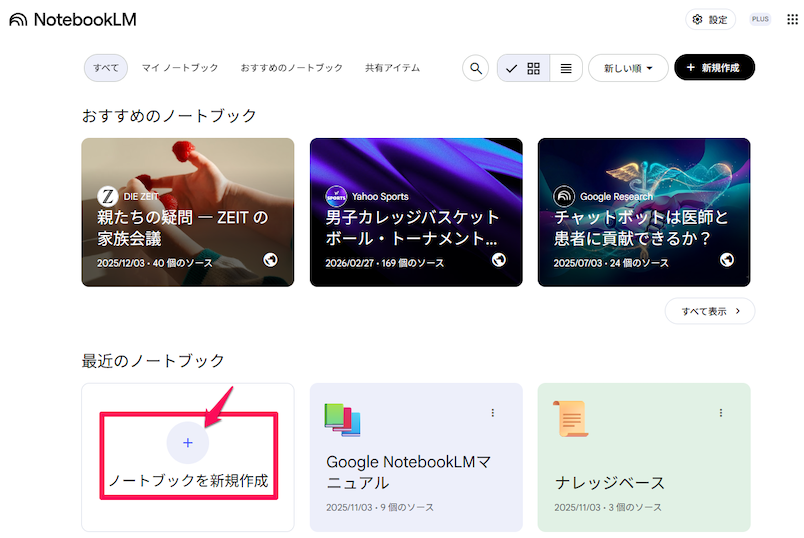Open options menu for ナレッジベース notebook
804x538 pixels.
(721, 413)
